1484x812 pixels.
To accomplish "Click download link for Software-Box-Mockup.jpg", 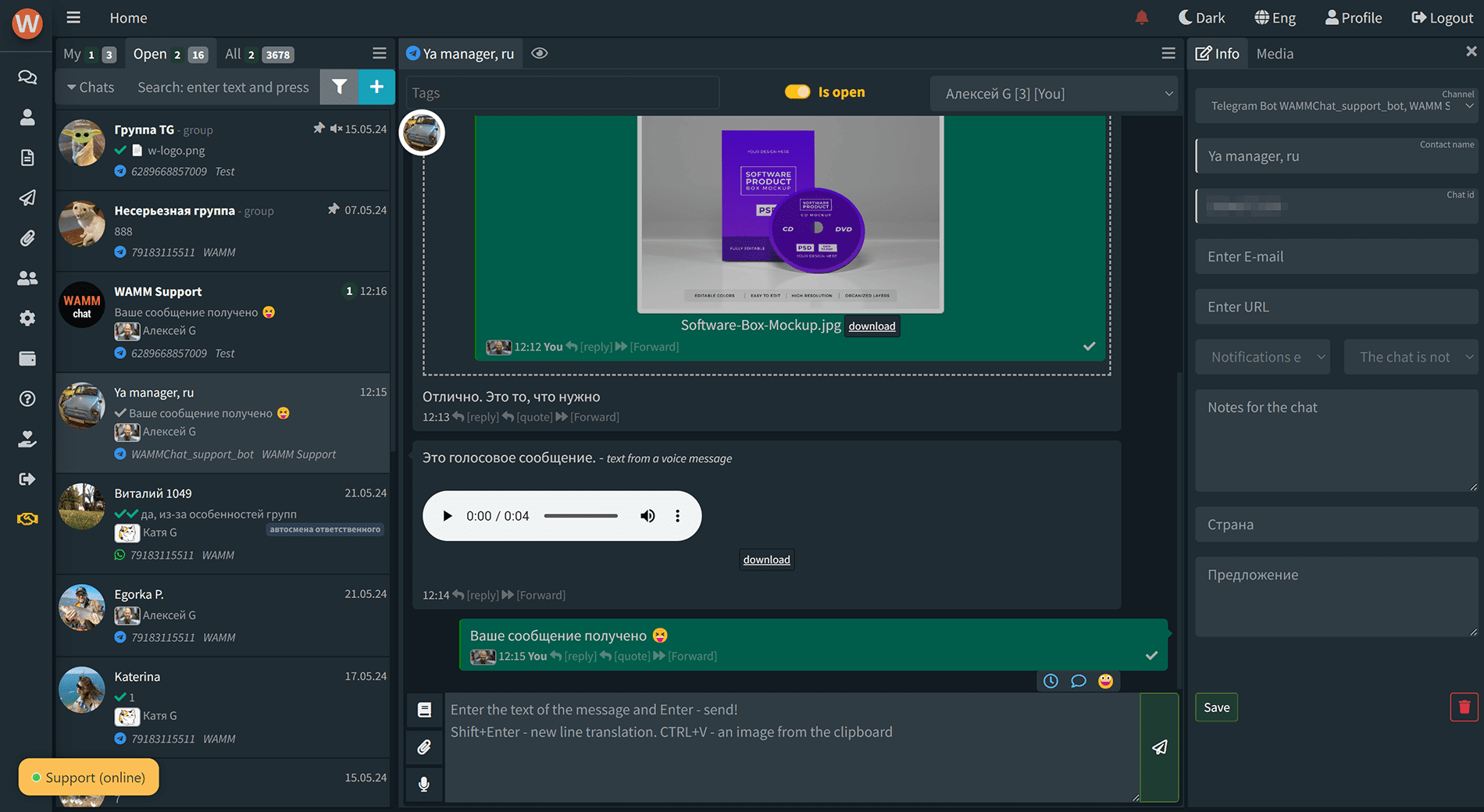I will (x=872, y=326).
